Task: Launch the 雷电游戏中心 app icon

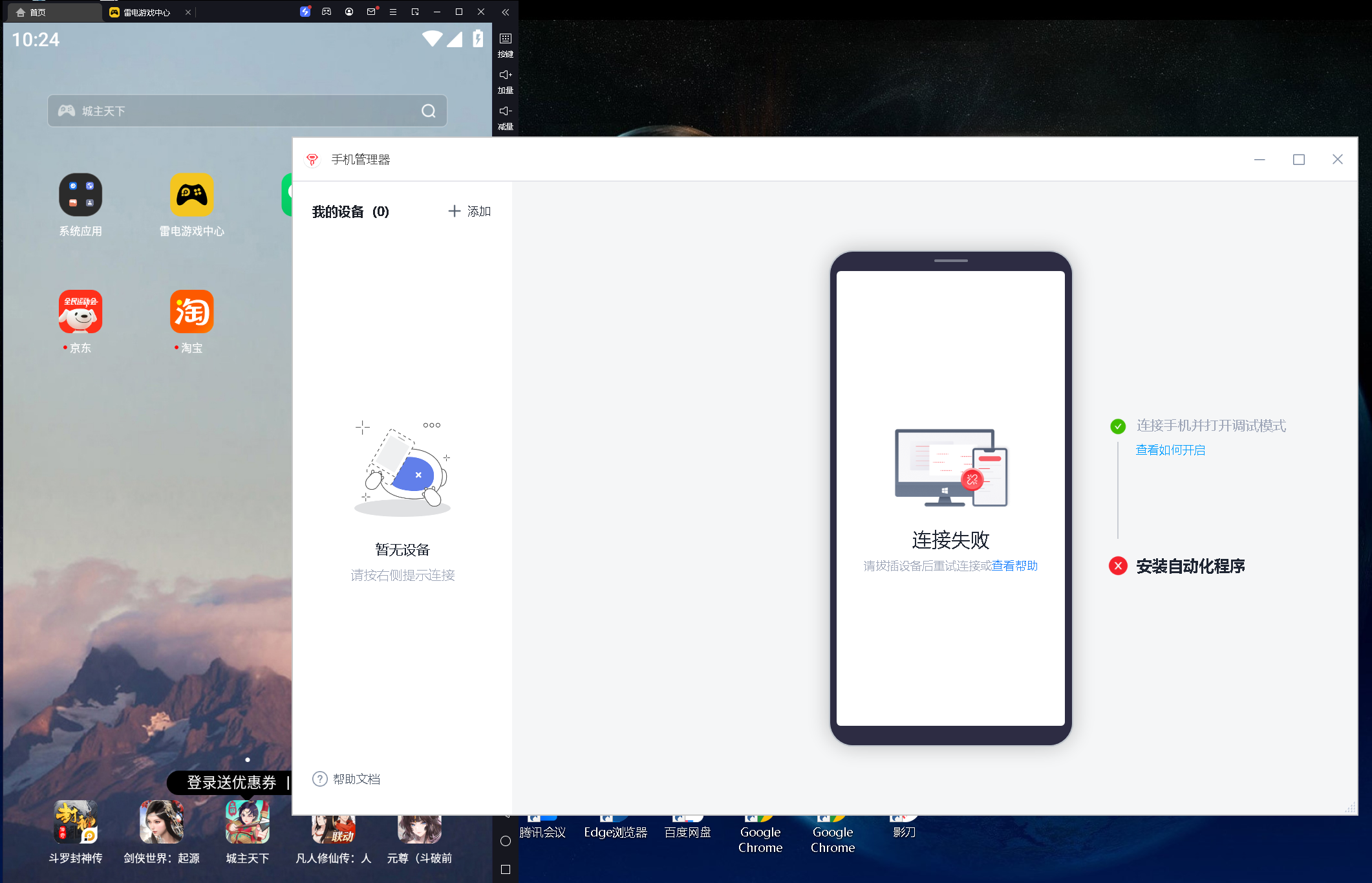Action: coord(191,195)
